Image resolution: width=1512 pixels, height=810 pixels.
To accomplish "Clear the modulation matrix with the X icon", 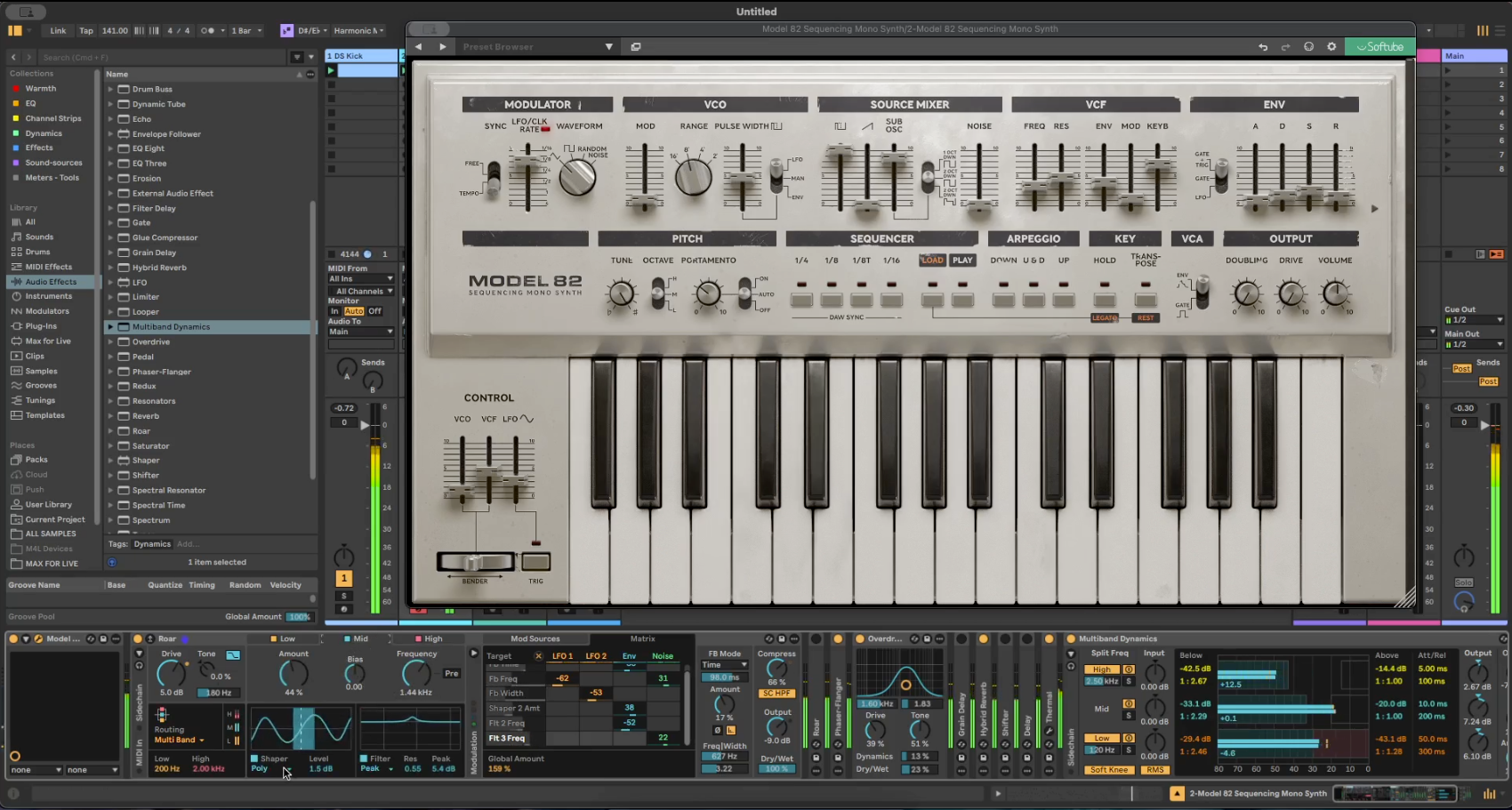I will point(538,656).
